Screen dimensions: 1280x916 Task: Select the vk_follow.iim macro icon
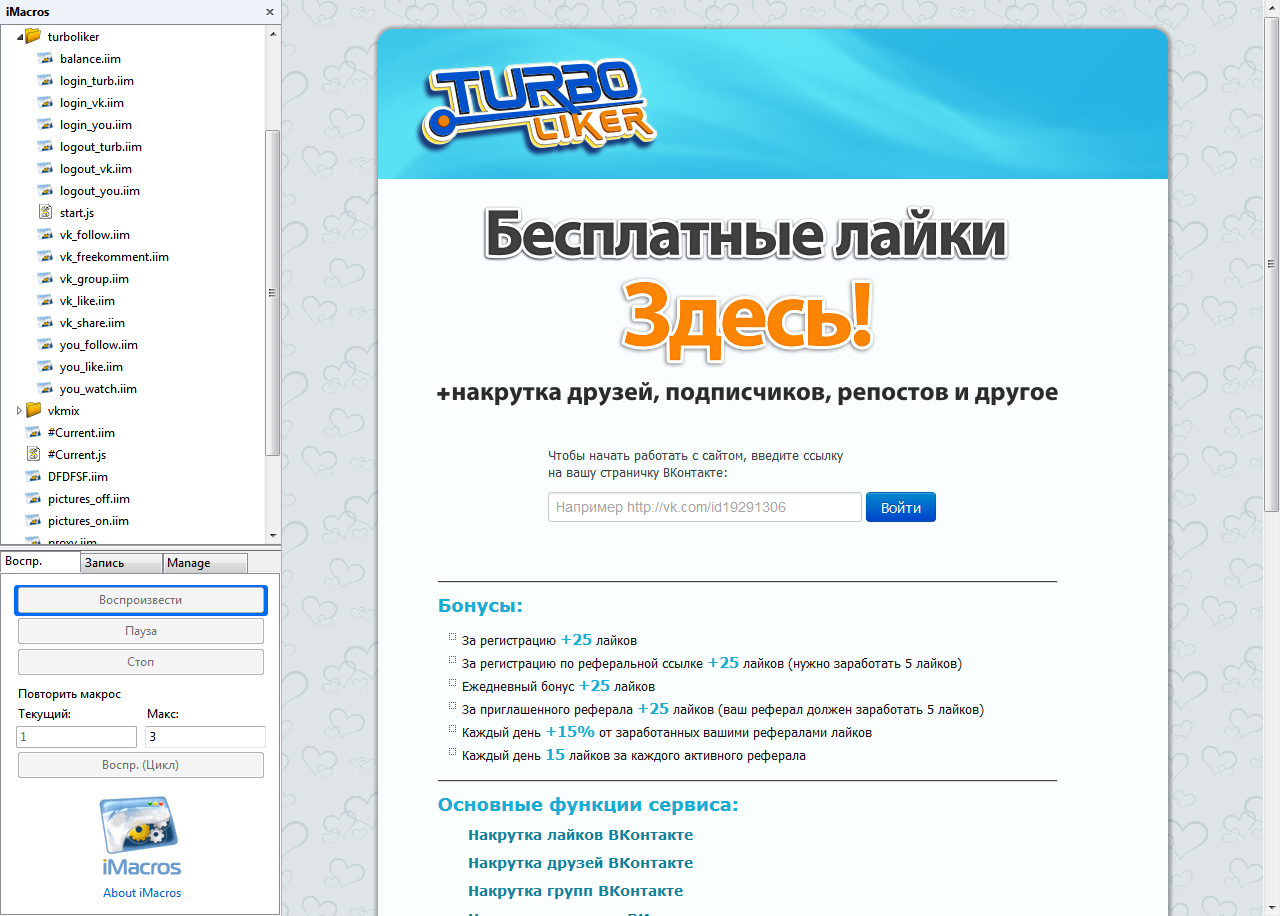[45, 234]
